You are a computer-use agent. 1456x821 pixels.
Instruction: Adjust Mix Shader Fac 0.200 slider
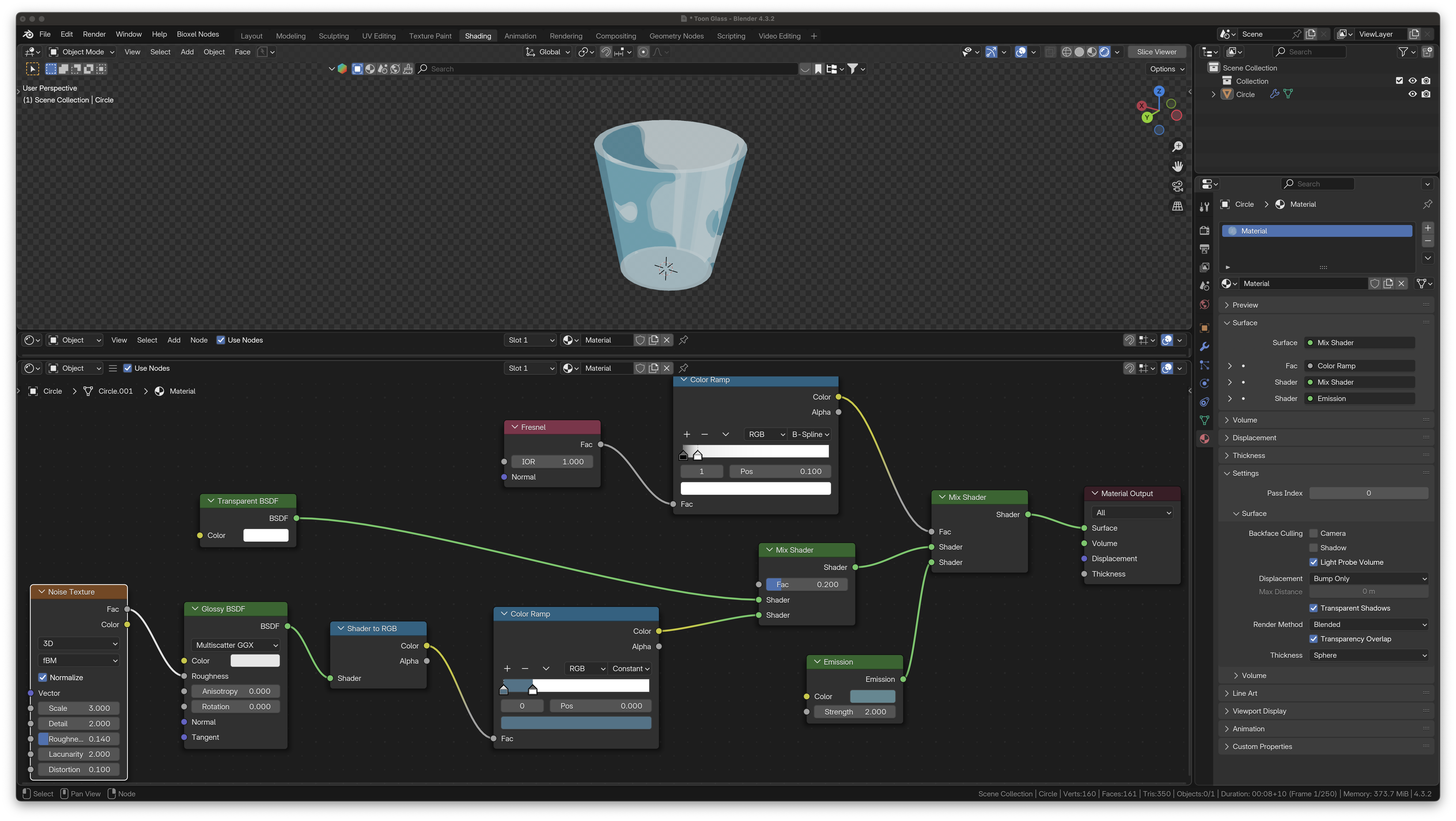pos(807,585)
